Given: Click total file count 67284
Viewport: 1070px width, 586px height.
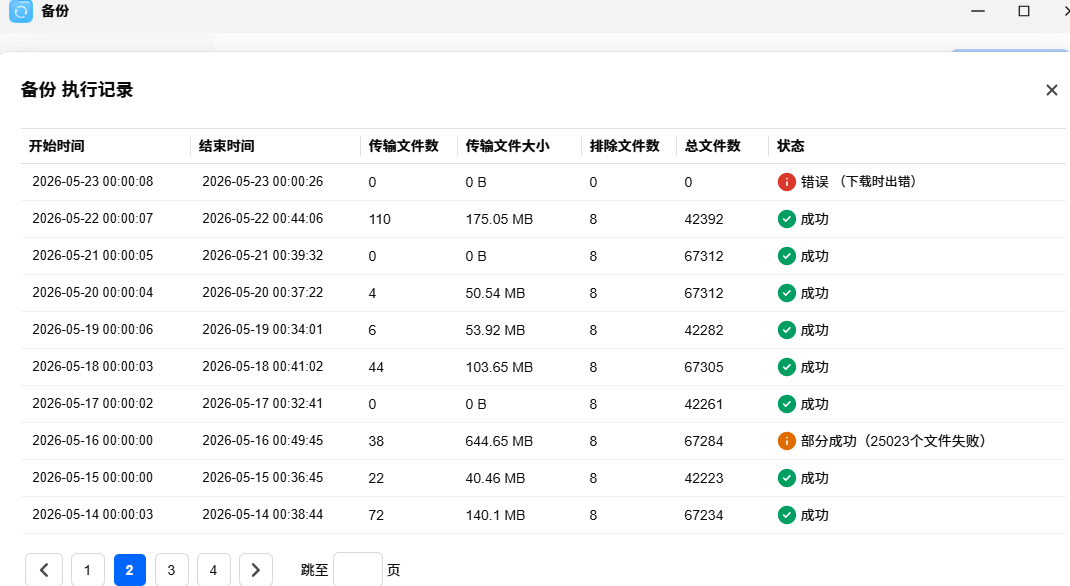Looking at the screenshot, I should tap(704, 441).
